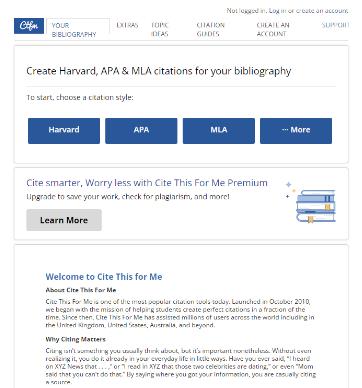This screenshot has width=362, height=388.
Task: Open the Extras menu item
Action: (x=127, y=25)
